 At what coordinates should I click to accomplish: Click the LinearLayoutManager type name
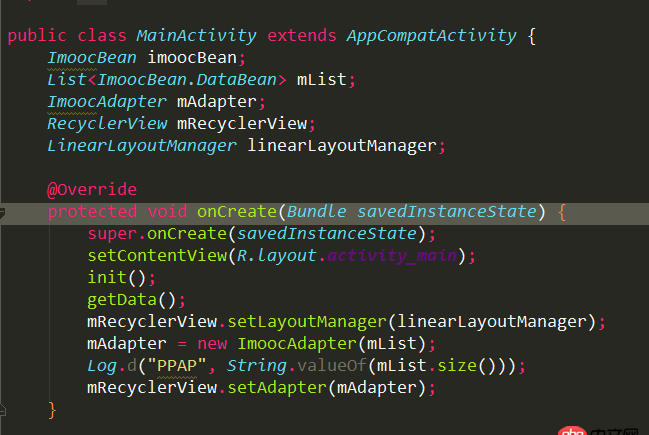(142, 145)
